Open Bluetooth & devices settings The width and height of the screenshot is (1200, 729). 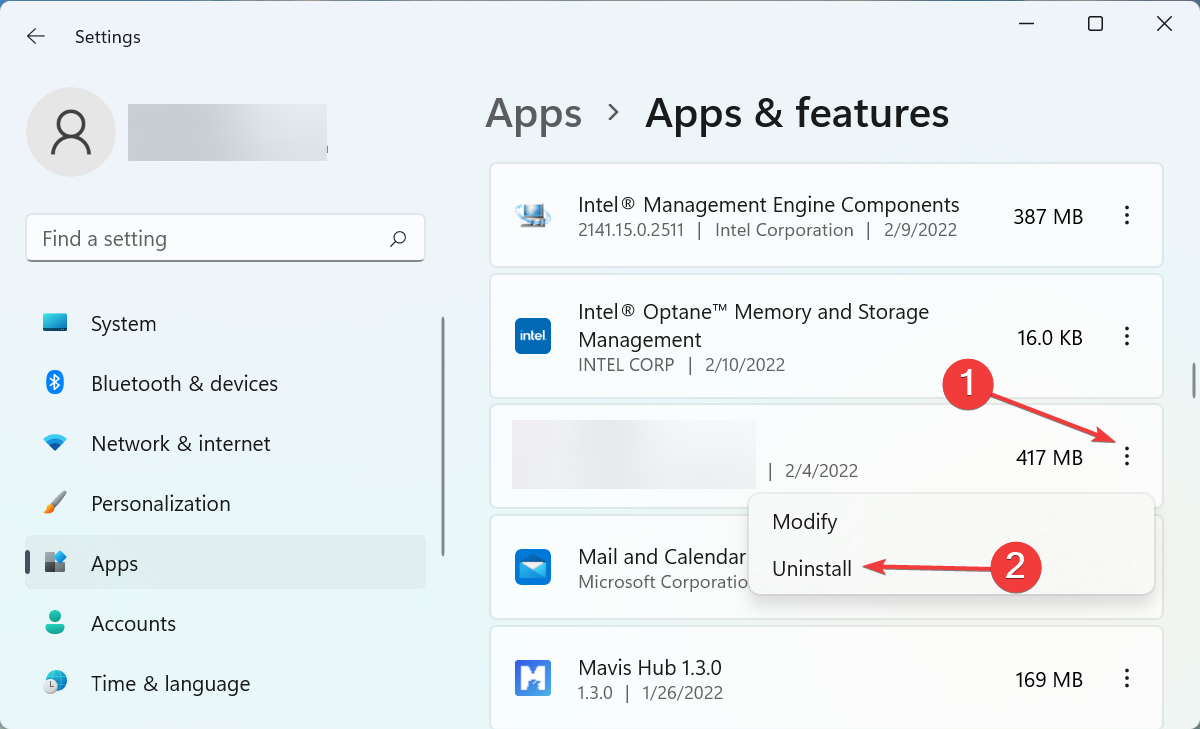tap(55, 383)
